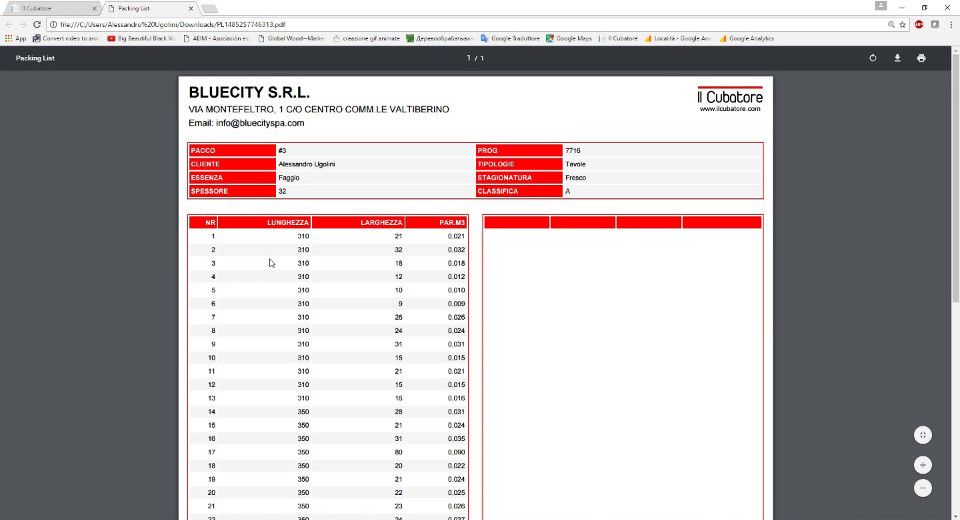
Task: Open the Località - Google Analytics bookmark
Action: [678, 38]
